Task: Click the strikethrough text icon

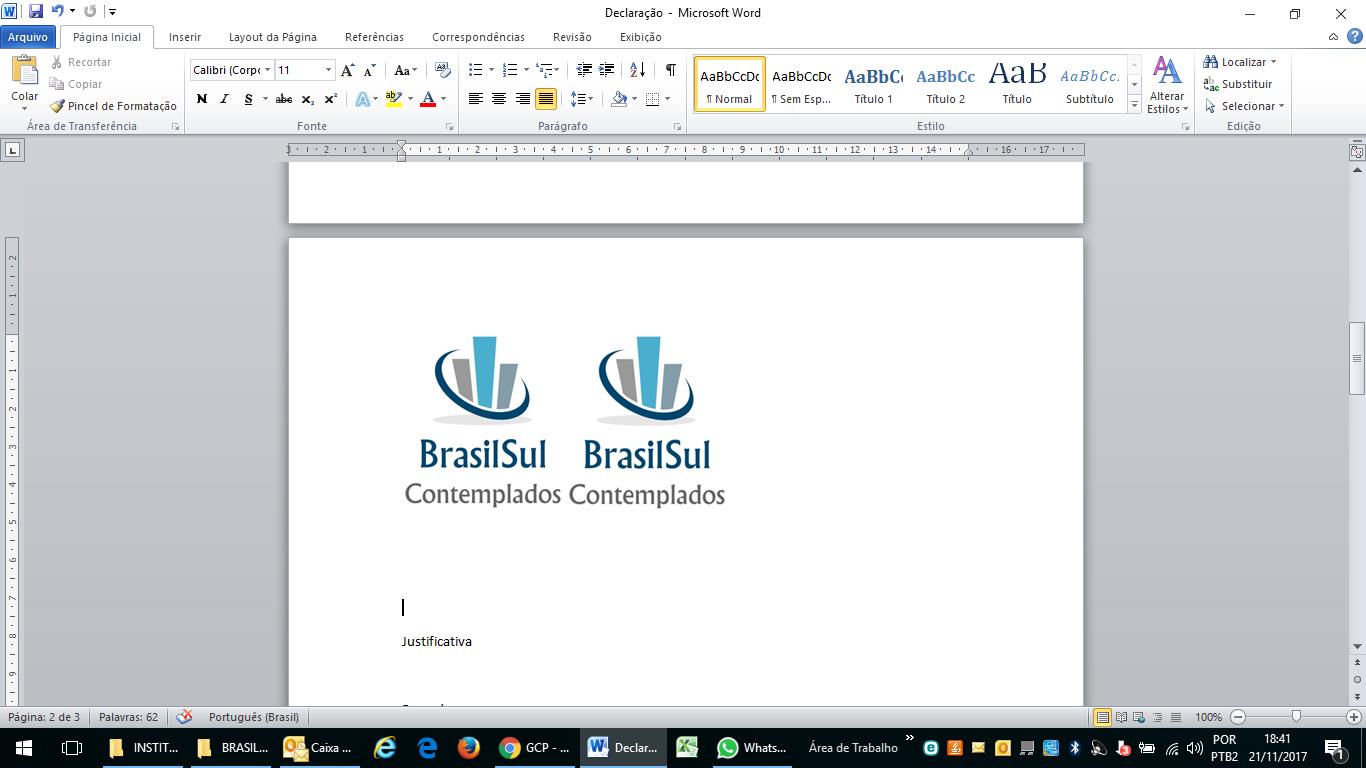Action: tap(284, 99)
